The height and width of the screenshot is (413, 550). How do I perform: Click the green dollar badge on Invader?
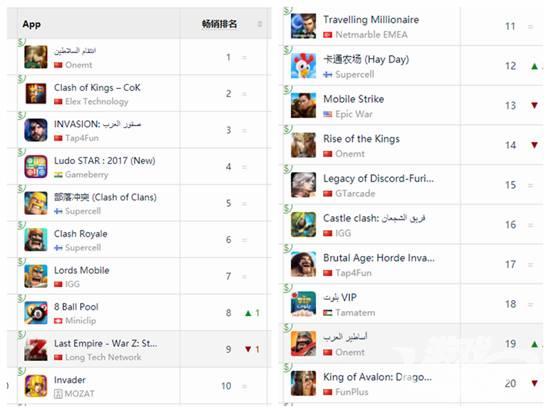[x=21, y=371]
